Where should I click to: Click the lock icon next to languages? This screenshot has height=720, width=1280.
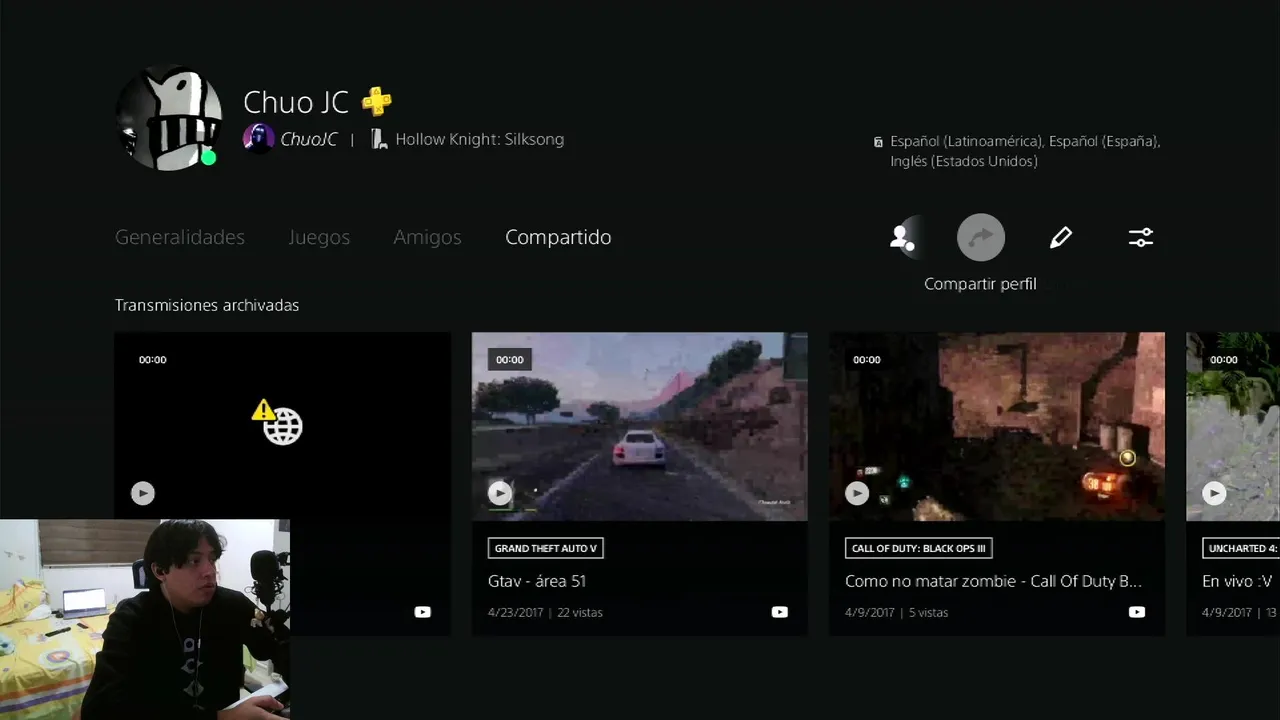coord(878,142)
